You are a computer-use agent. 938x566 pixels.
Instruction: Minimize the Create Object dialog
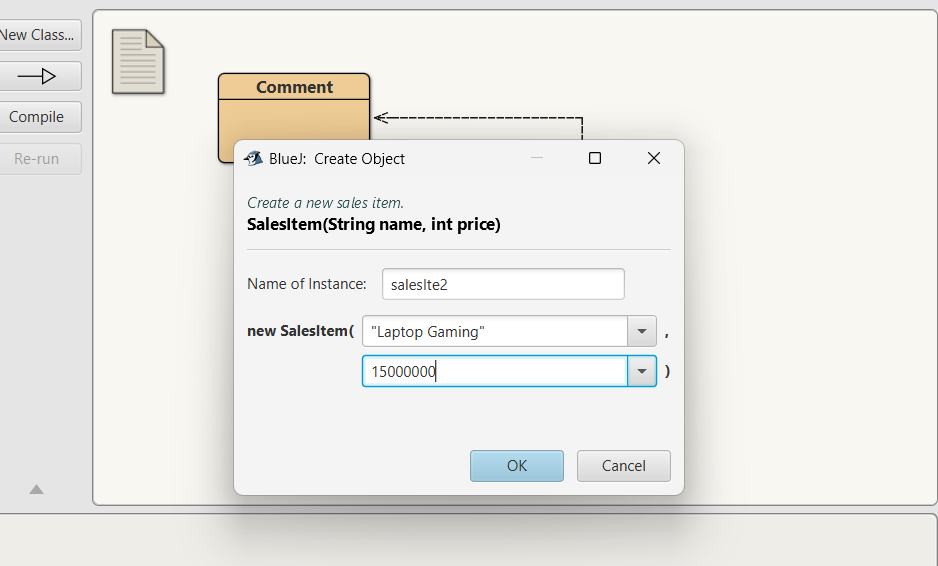537,158
